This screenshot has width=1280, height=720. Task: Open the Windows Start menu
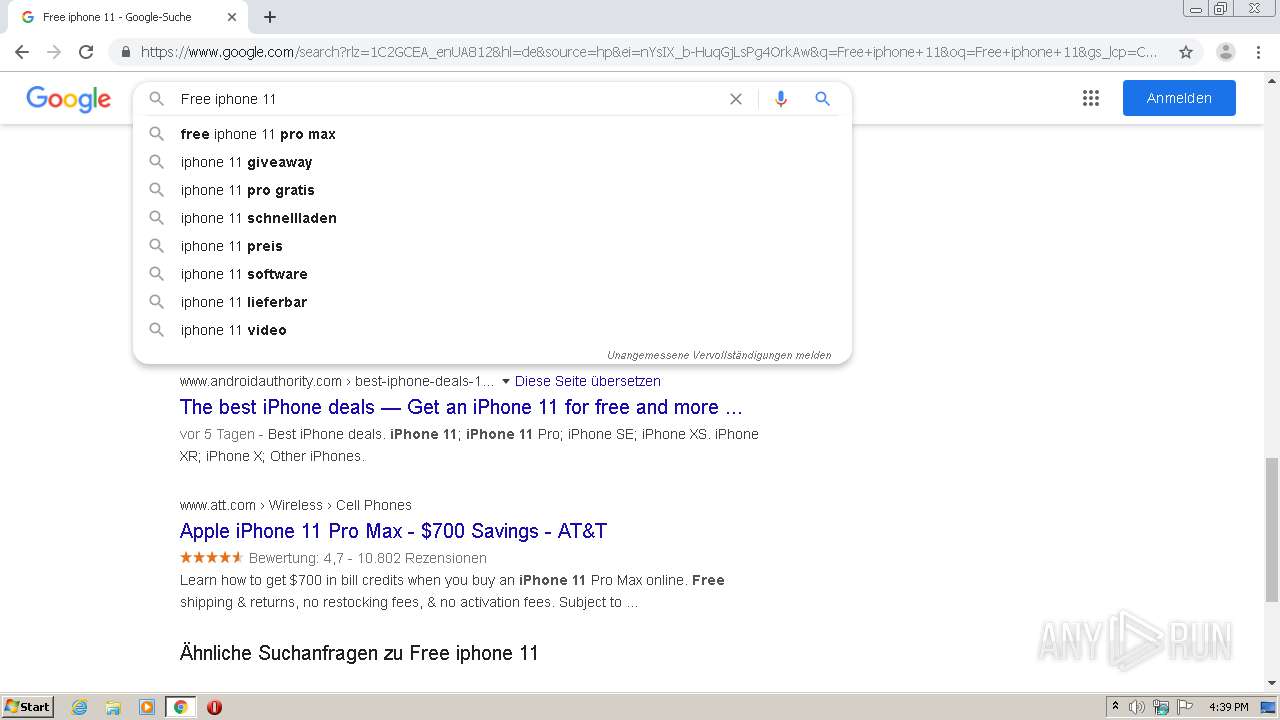(27, 706)
